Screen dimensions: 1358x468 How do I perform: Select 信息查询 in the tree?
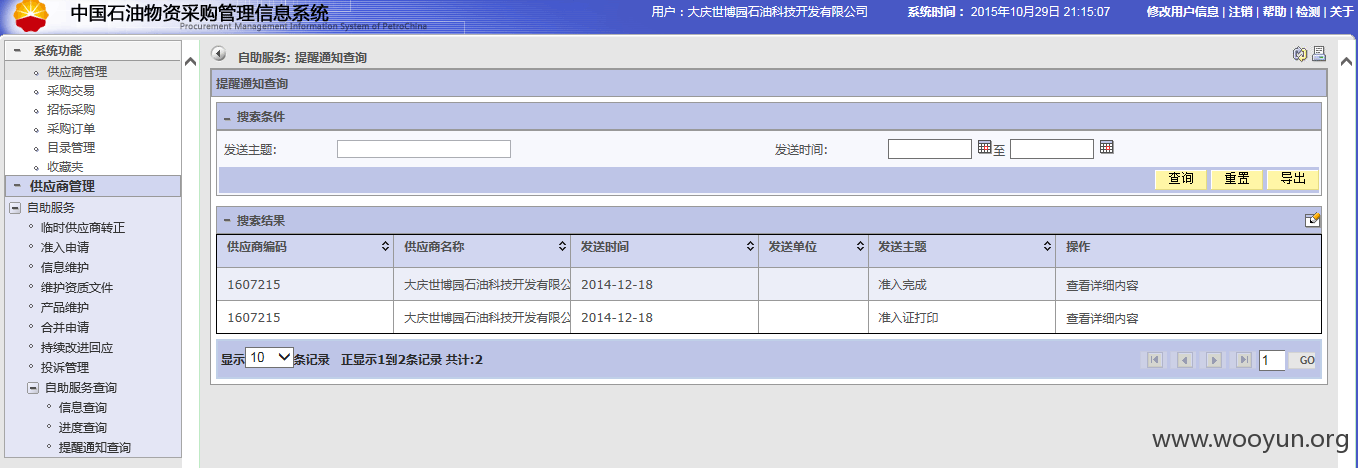pos(83,408)
